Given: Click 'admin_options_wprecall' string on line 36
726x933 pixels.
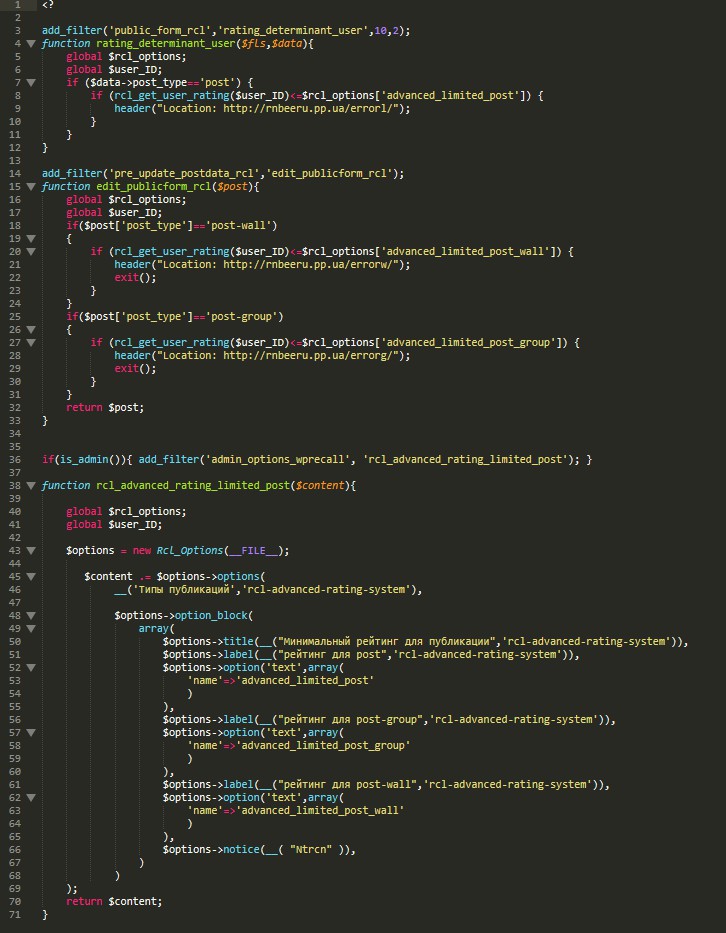Looking at the screenshot, I should point(278,459).
